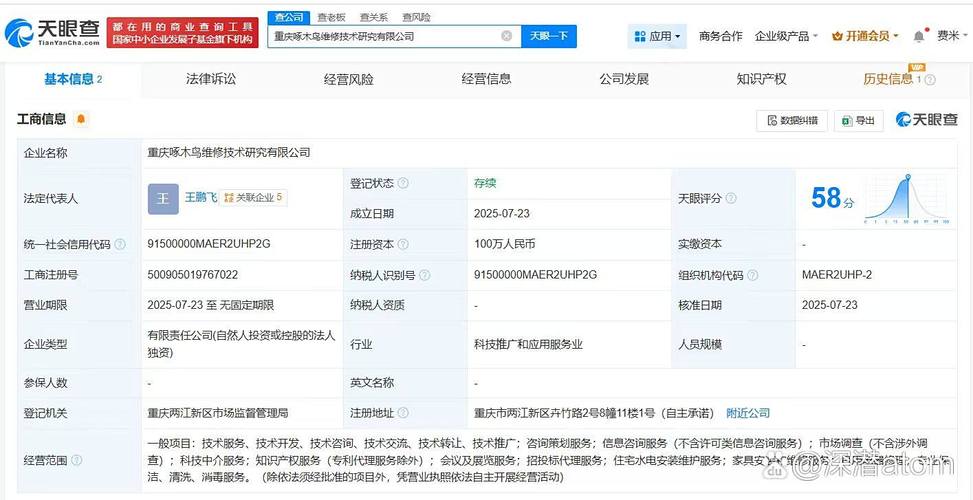Select the 经营信息 tab
This screenshot has height=500, width=973.
(486, 79)
